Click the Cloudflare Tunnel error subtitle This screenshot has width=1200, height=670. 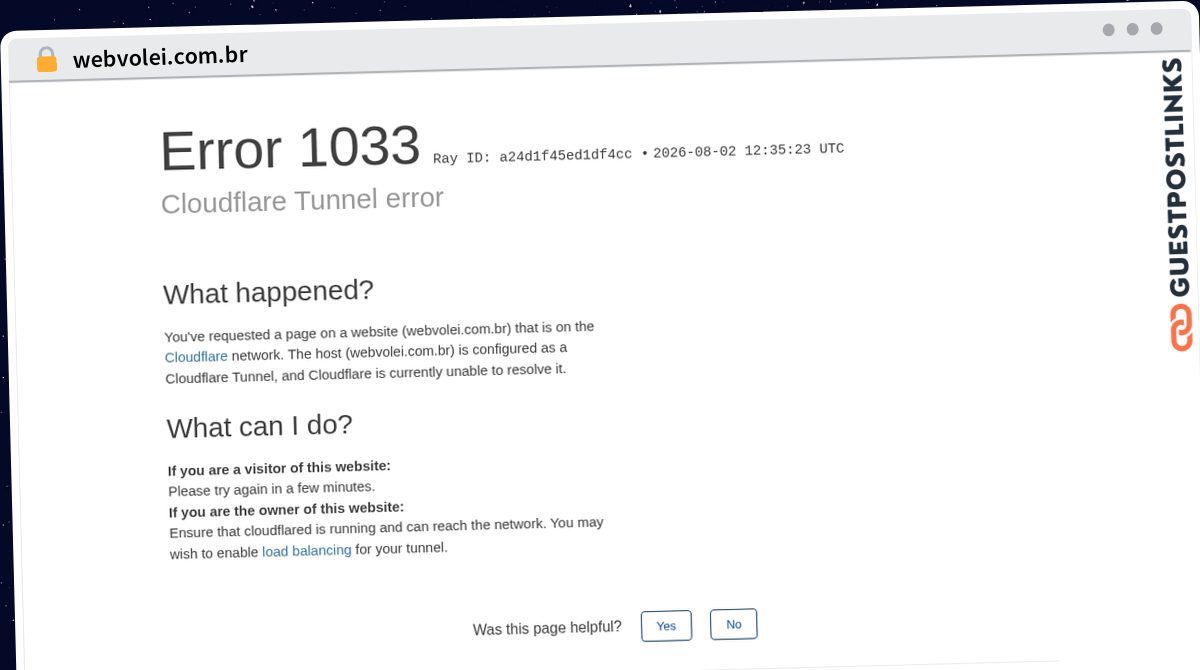(x=302, y=200)
